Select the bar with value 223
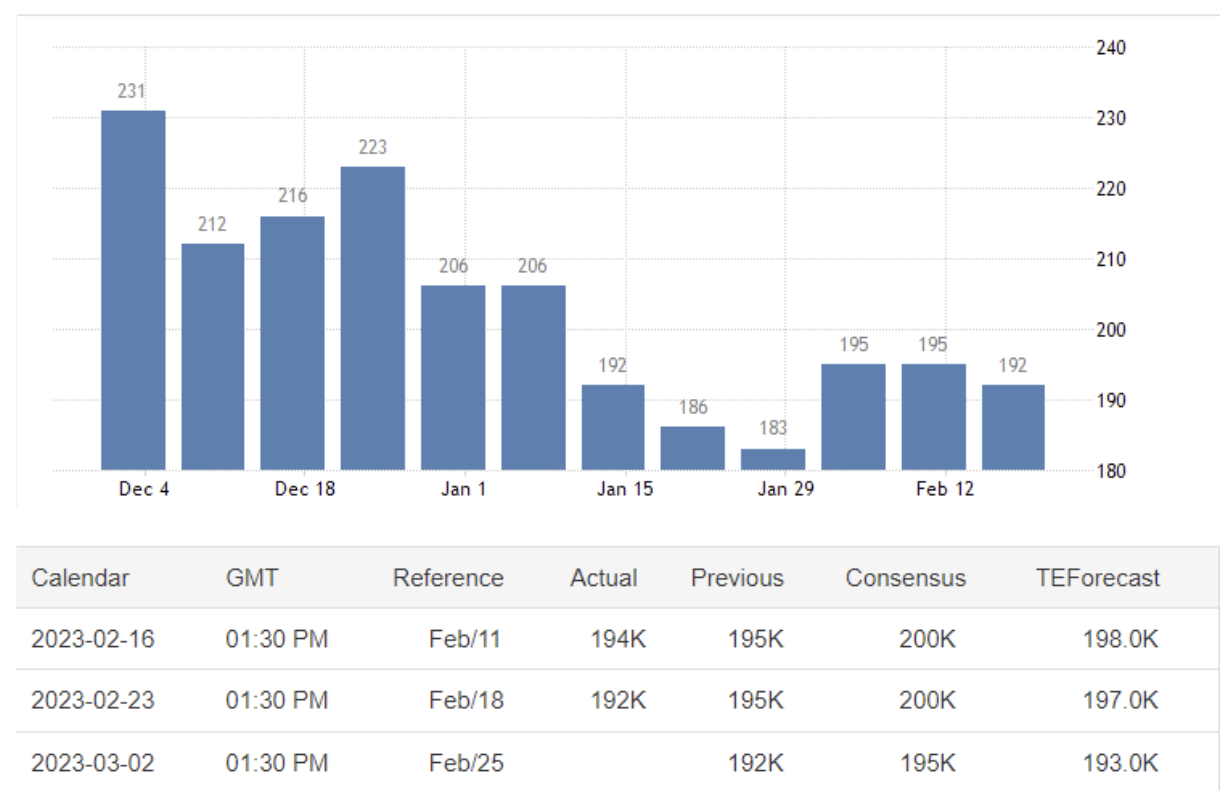The height and width of the screenshot is (804, 1230). pyautogui.click(x=372, y=318)
